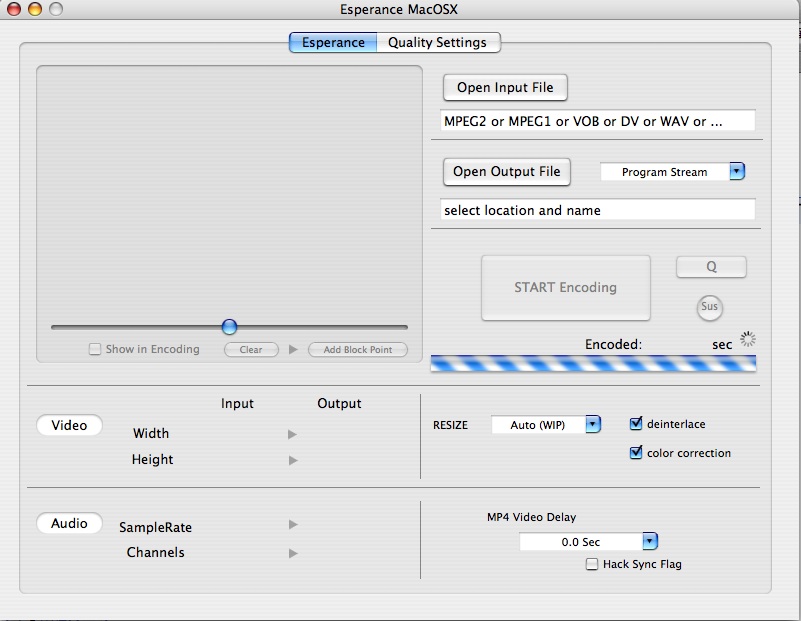Viewport: 801px width, 621px height.
Task: Click the arrow icon in SampleRate row
Action: point(293,524)
